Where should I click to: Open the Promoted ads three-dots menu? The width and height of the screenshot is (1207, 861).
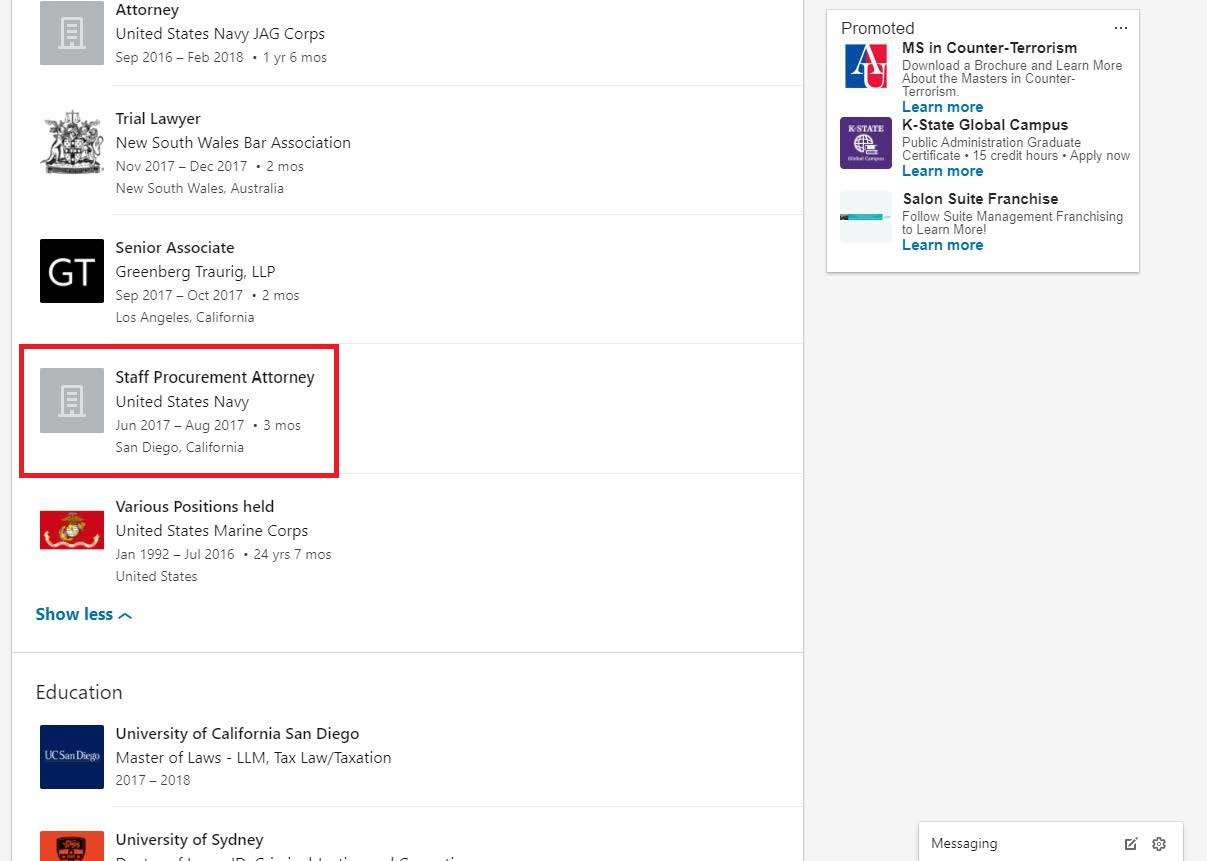pyautogui.click(x=1121, y=28)
